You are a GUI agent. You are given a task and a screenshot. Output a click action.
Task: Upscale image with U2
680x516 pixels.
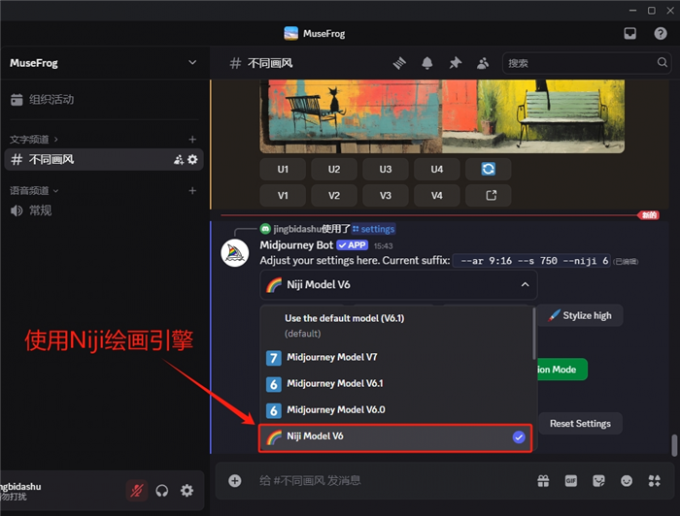click(x=334, y=169)
